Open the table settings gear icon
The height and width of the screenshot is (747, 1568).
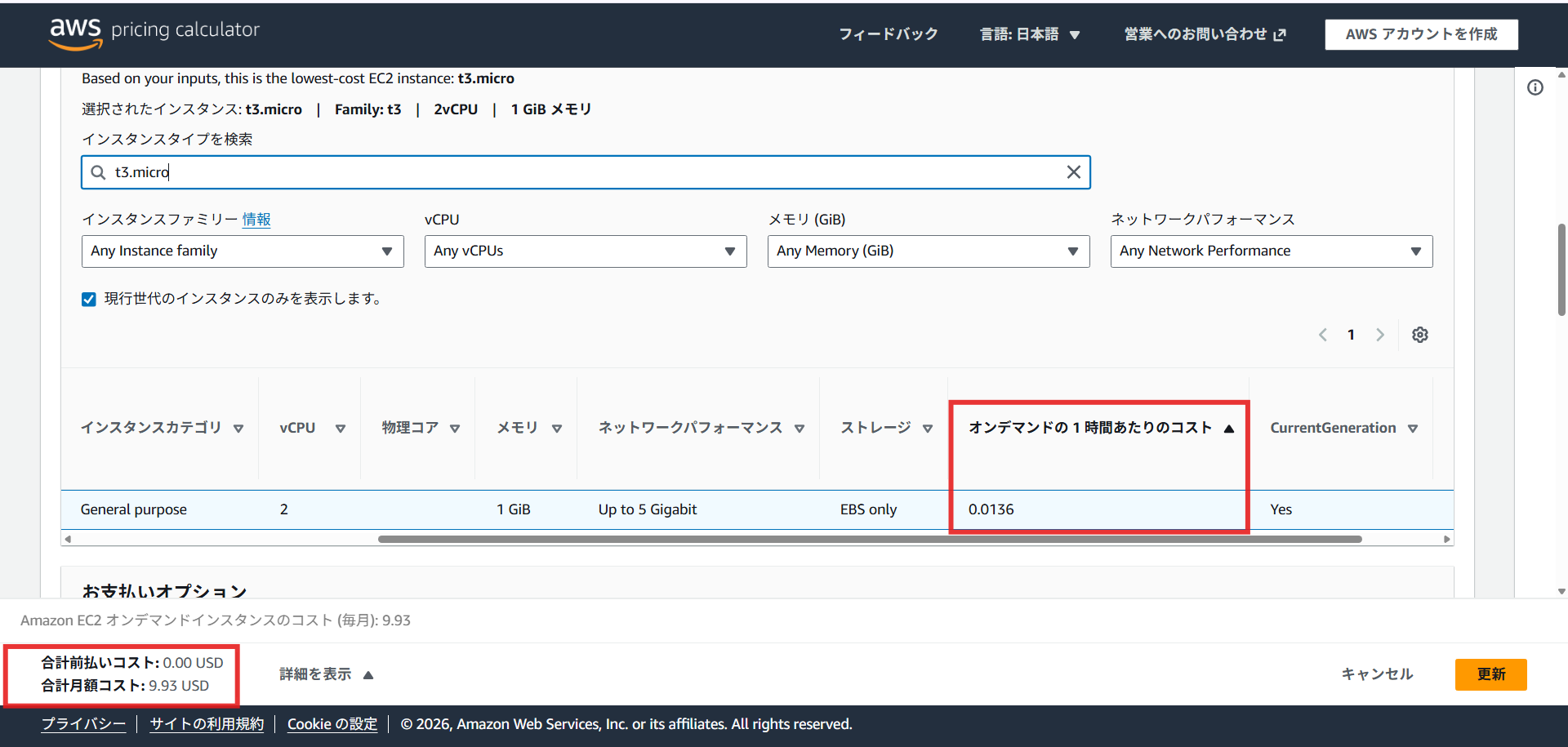[x=1420, y=334]
